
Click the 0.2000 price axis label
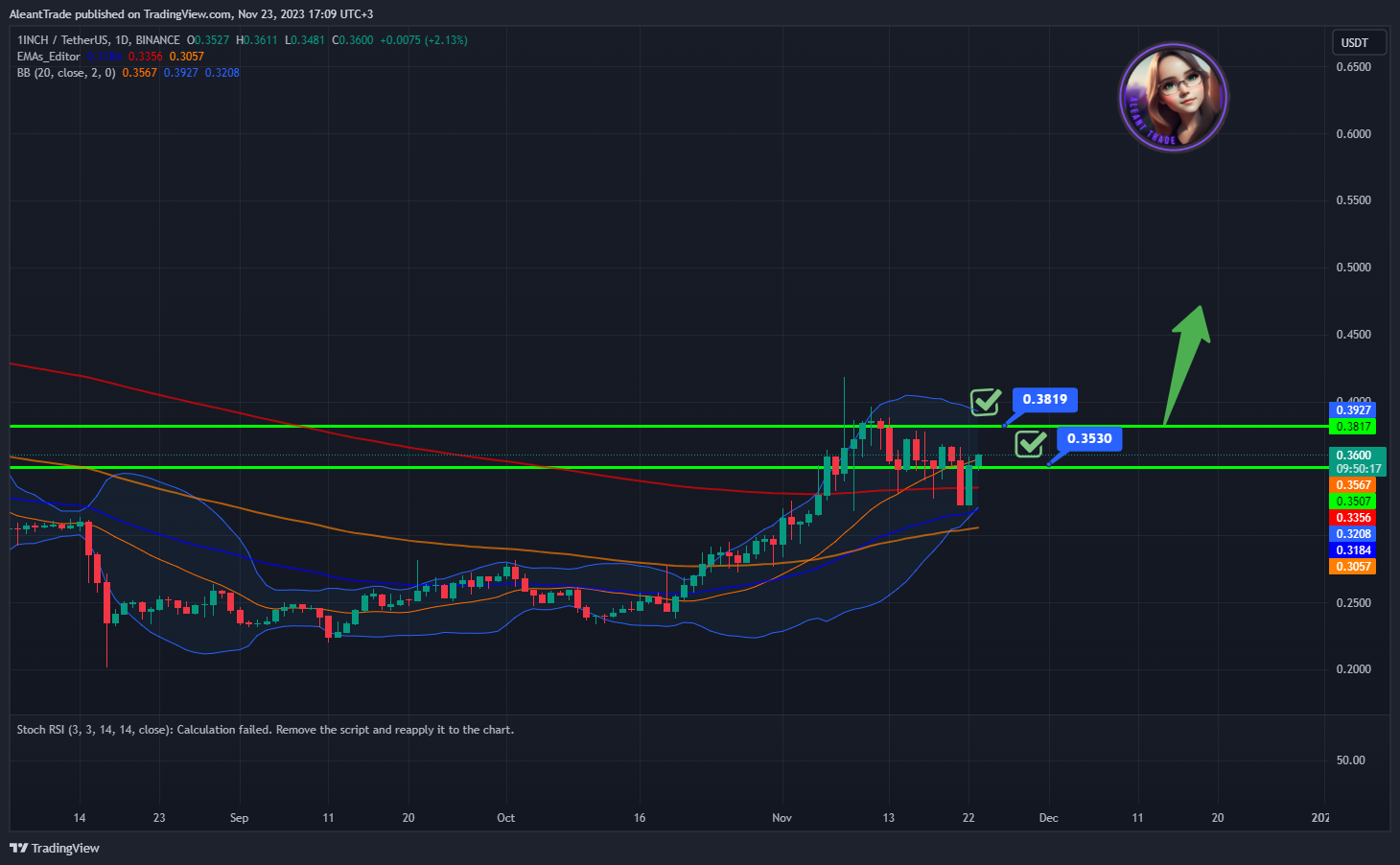coord(1353,669)
